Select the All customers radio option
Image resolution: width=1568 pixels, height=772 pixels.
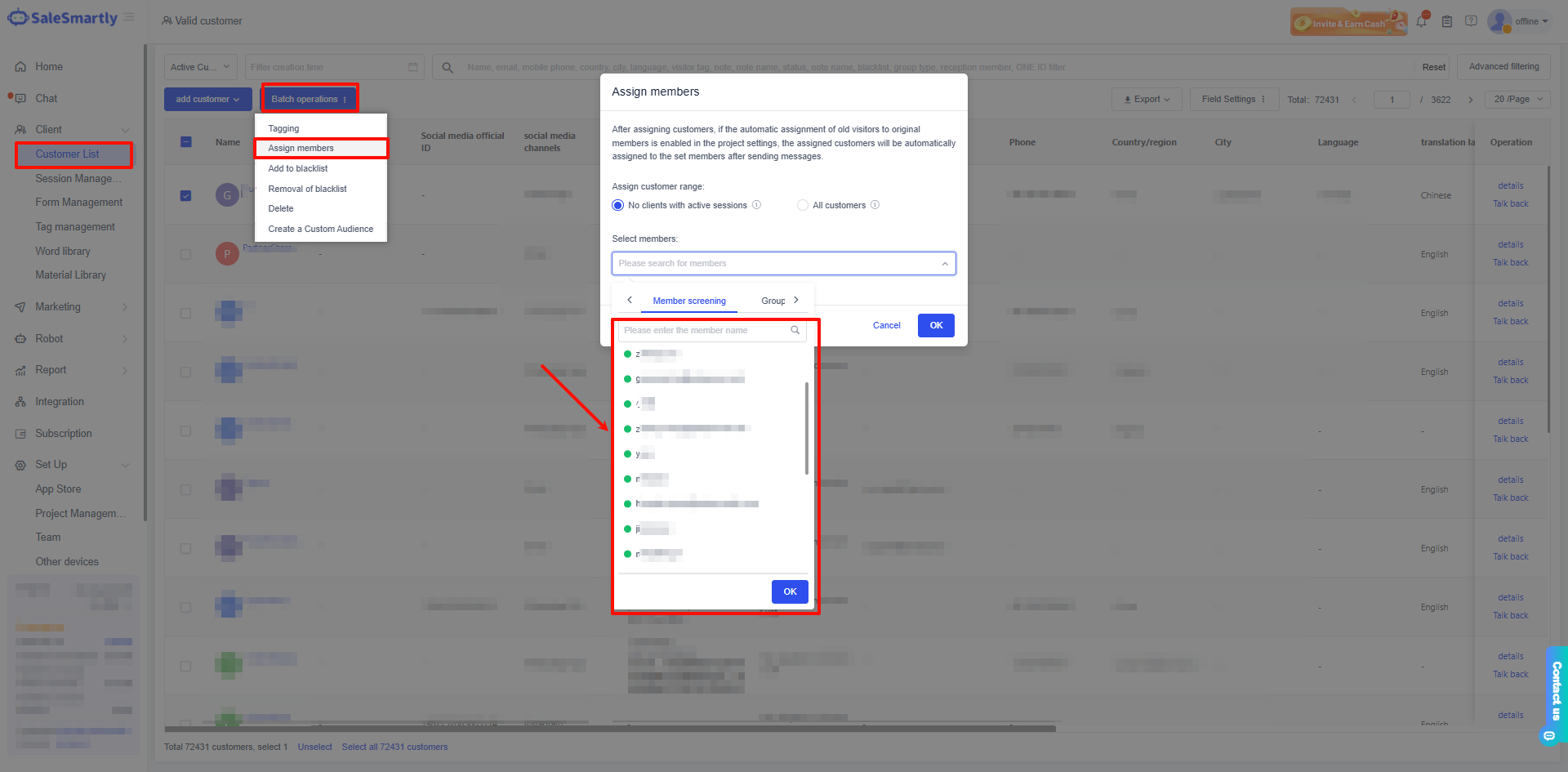803,205
